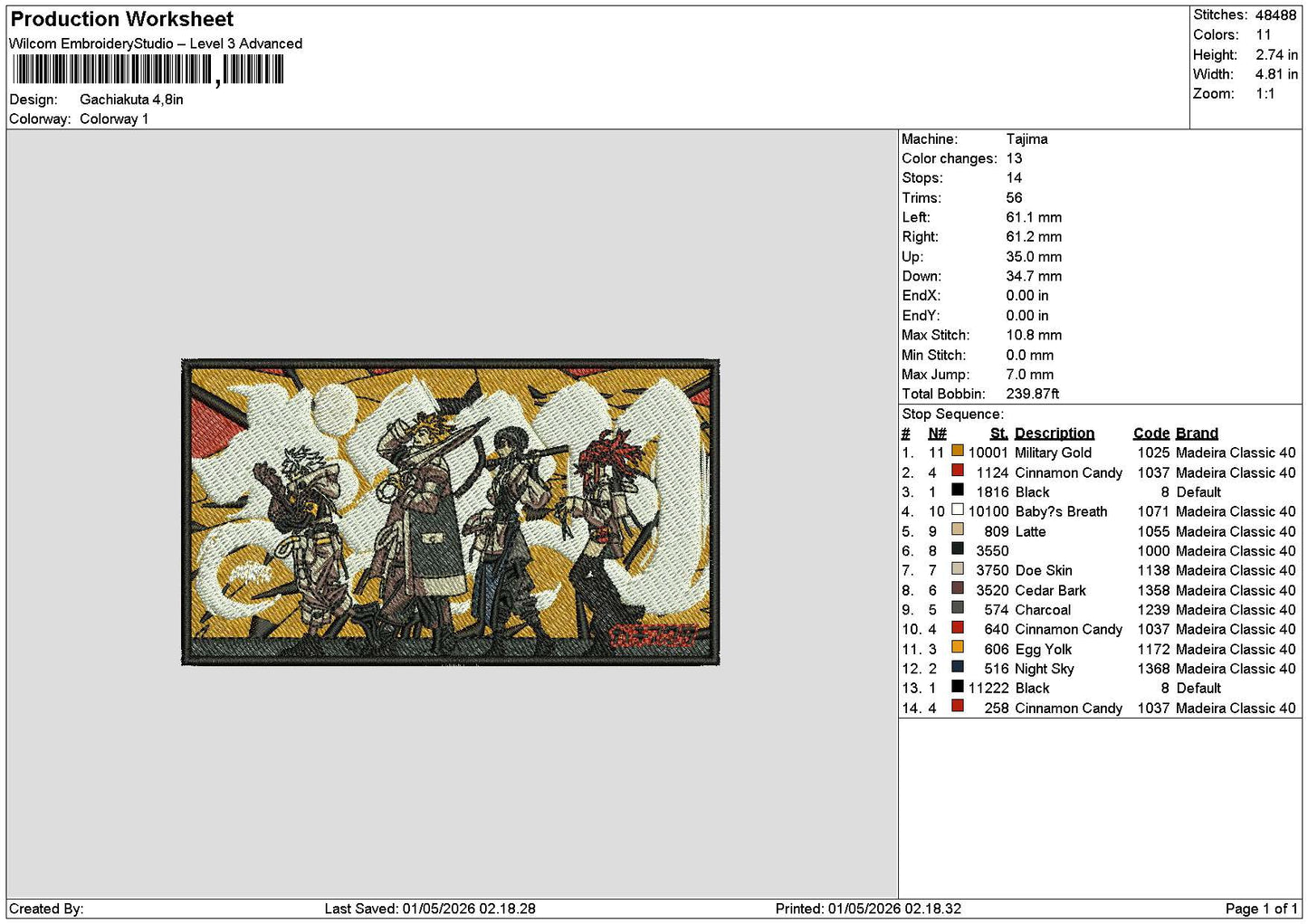
Task: Click the 'Created By:' footer label
Action: (x=46, y=909)
